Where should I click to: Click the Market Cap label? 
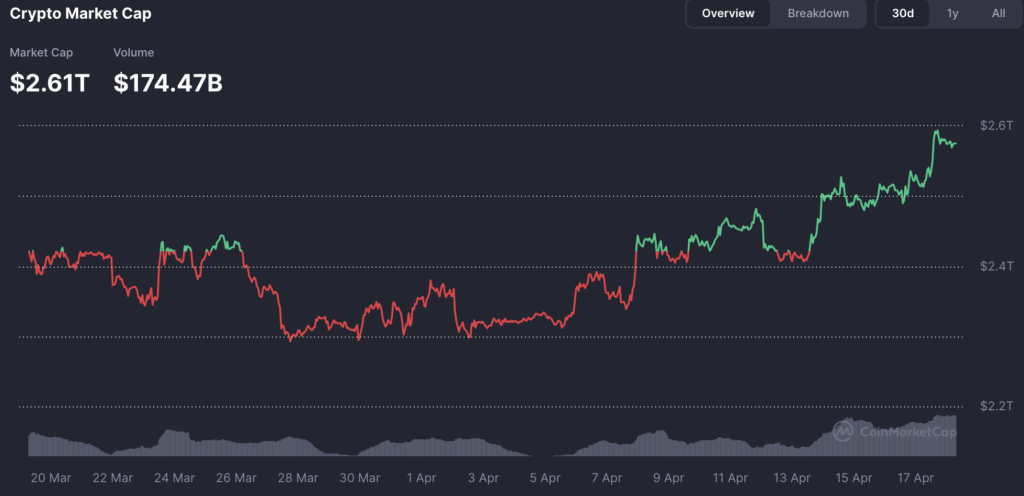point(41,52)
